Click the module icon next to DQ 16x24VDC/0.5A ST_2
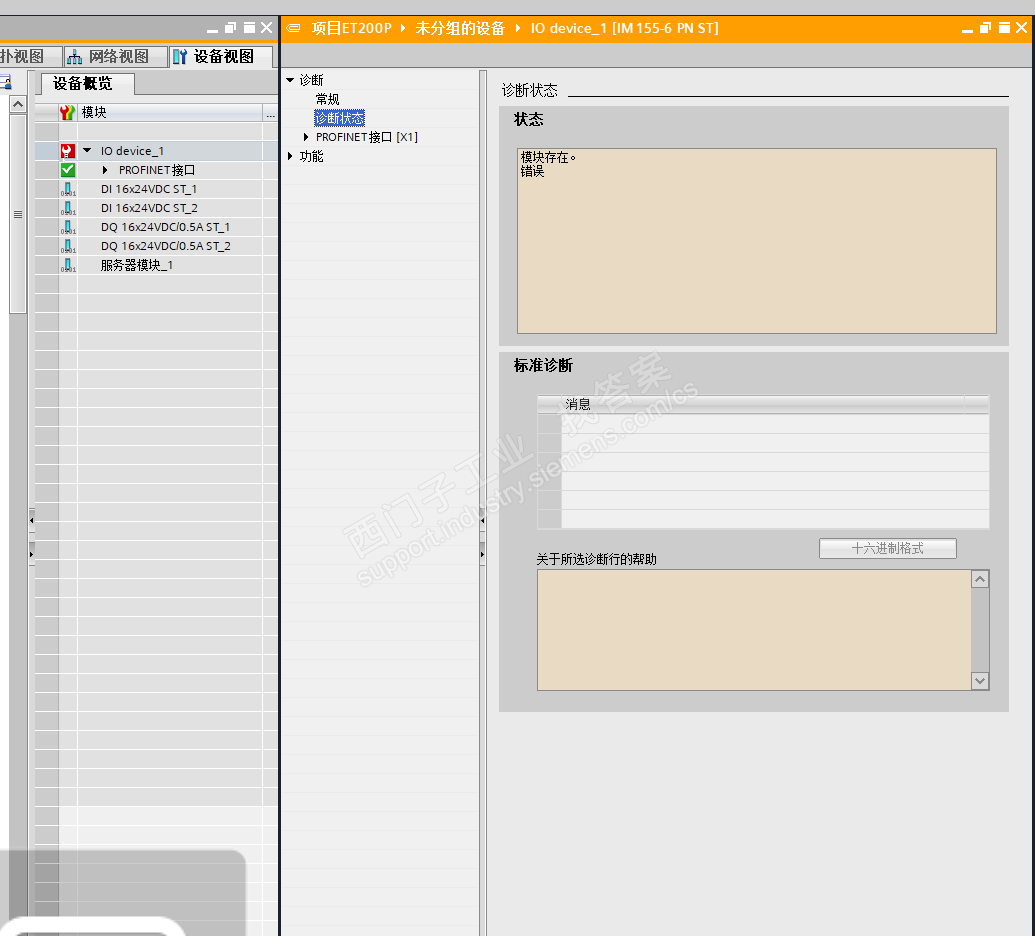 tap(68, 246)
